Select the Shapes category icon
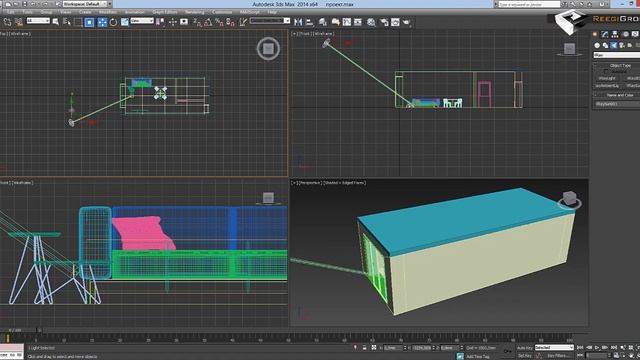Image resolution: width=640 pixels, height=360 pixels. click(605, 45)
